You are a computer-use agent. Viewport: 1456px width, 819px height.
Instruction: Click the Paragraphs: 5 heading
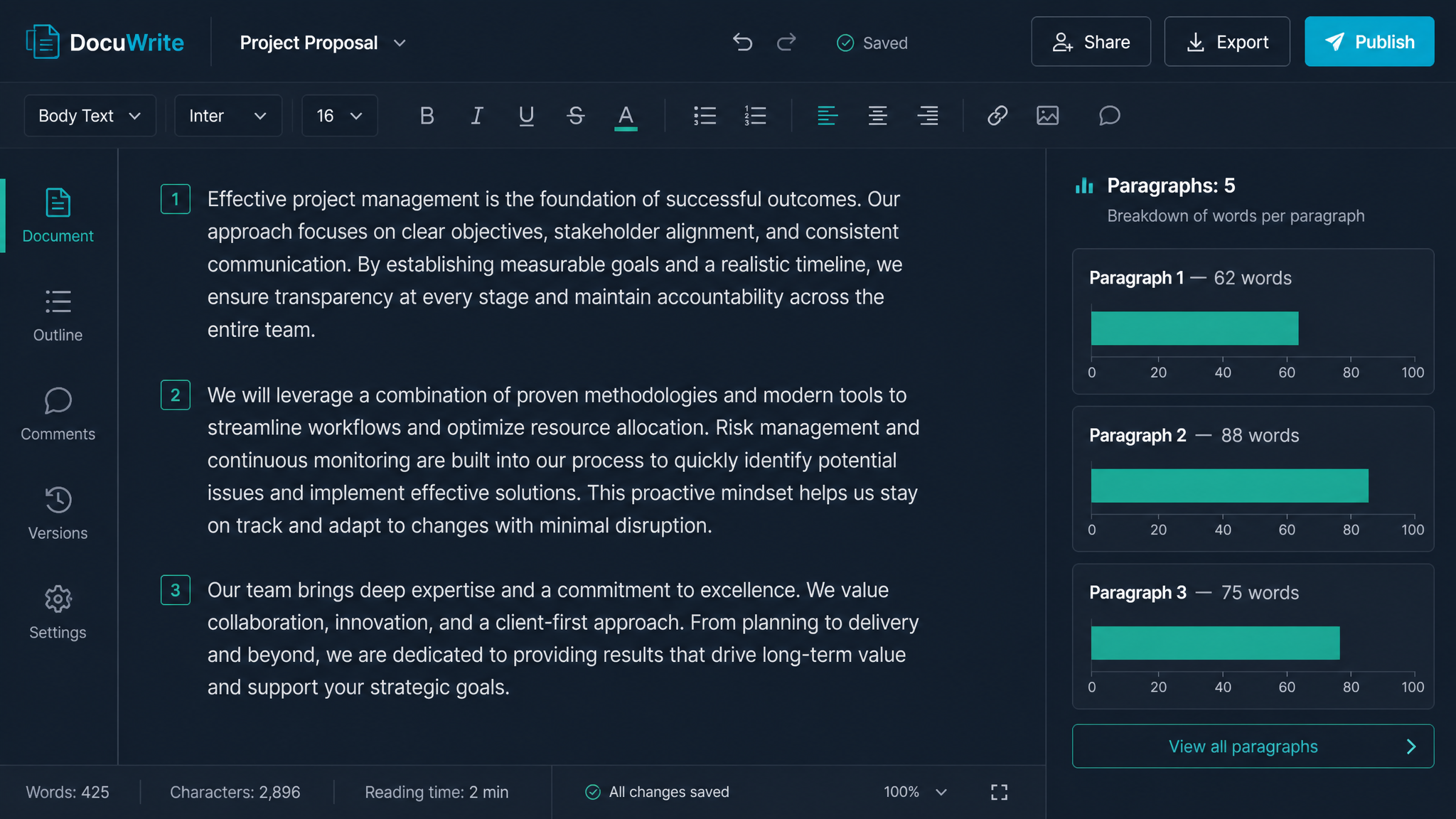1171,186
